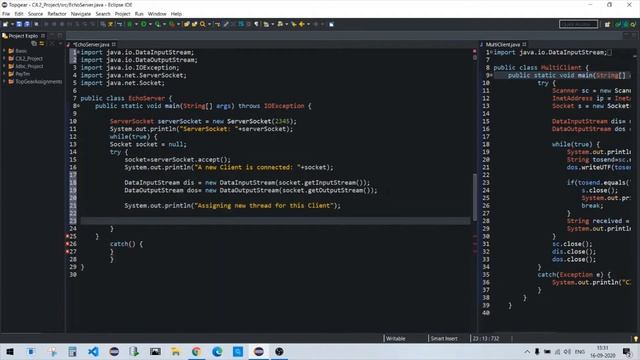Open the File menu
This screenshot has width=640, height=360.
(x=6, y=14)
